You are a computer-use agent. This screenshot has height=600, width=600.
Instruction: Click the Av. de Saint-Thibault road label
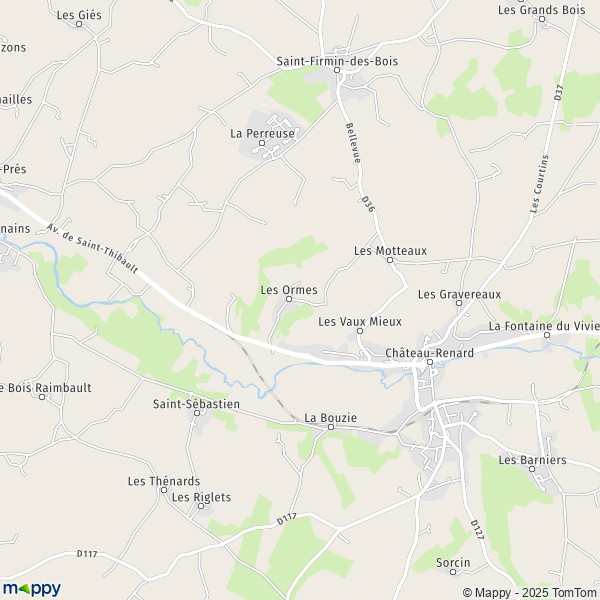92,248
